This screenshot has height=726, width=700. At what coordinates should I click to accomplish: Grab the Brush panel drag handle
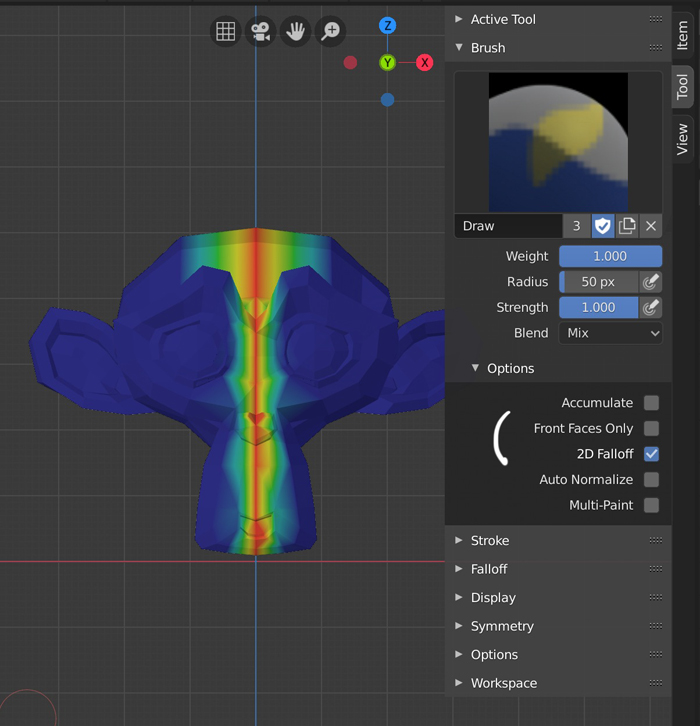click(656, 48)
